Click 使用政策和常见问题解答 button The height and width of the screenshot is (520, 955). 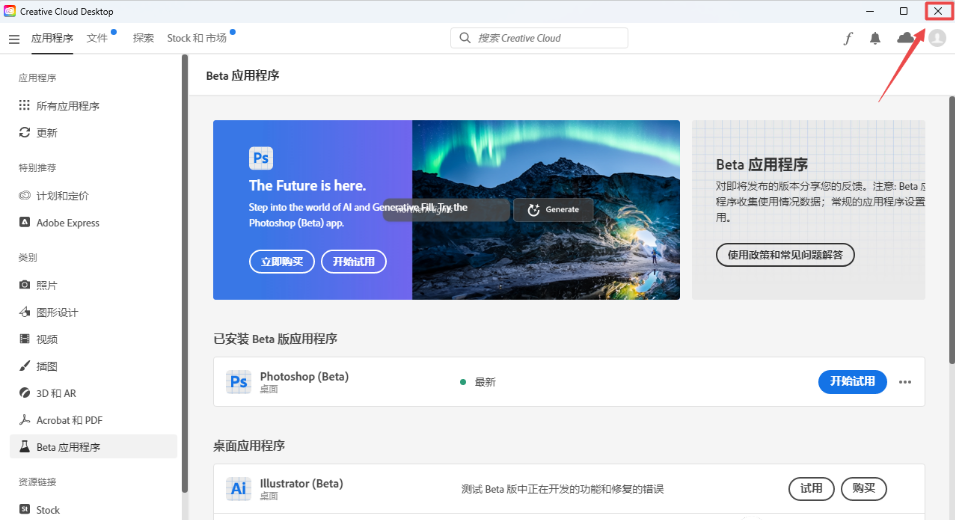click(x=785, y=255)
